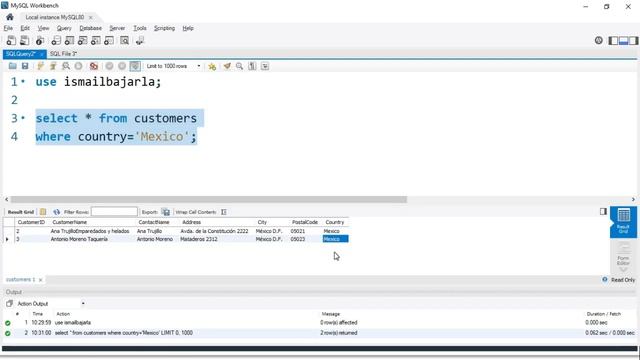Beautify query broom icon

pos(227,66)
